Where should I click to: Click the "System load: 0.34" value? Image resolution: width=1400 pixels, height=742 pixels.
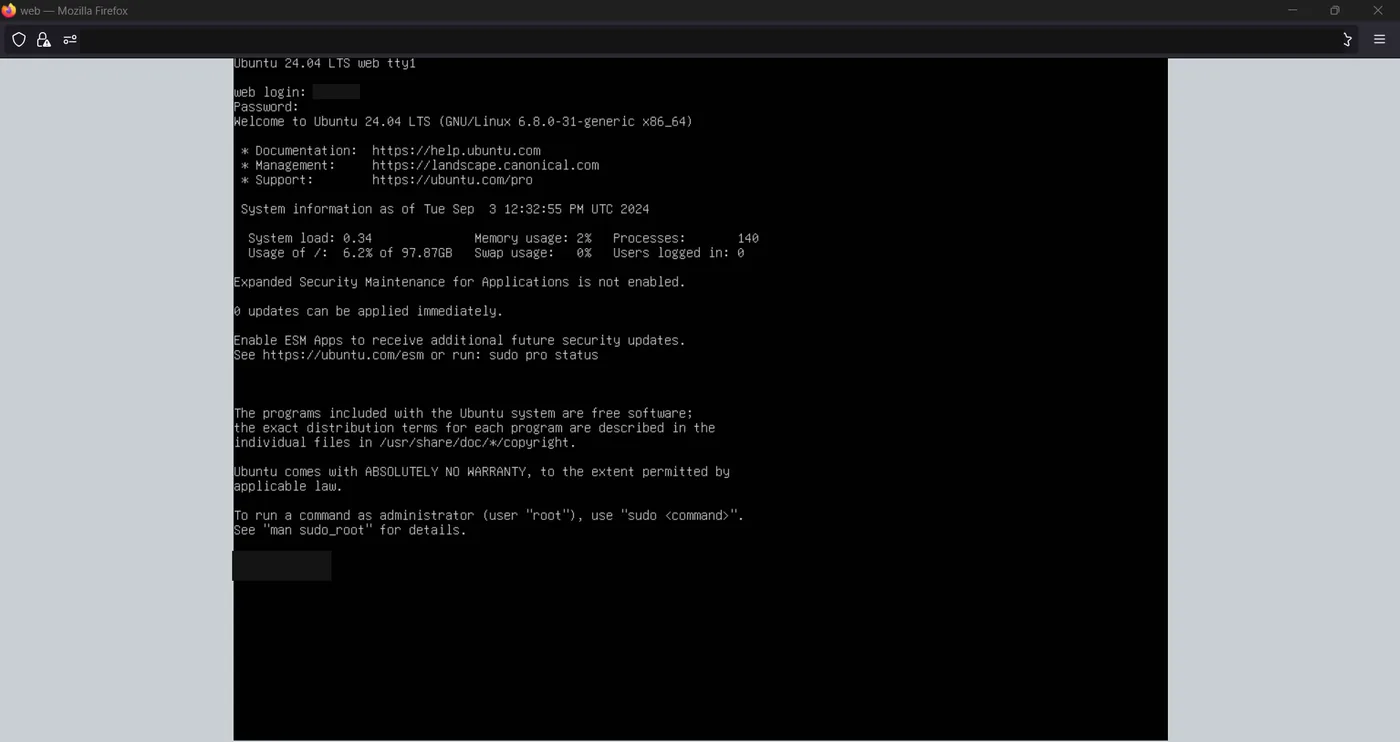pyautogui.click(x=310, y=238)
